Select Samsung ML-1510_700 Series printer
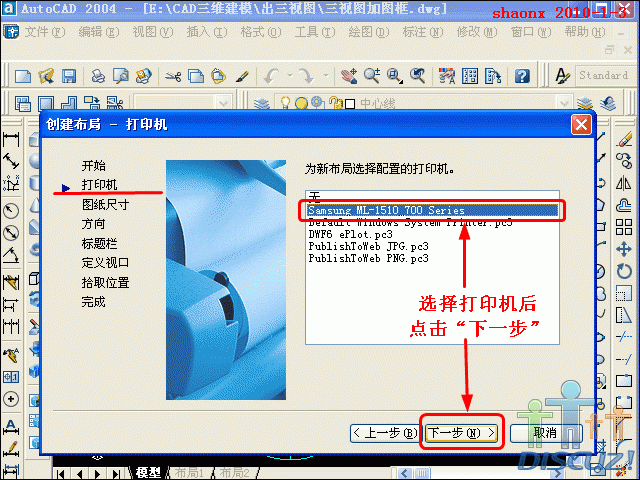Screen dimensions: 640x480 (432, 210)
